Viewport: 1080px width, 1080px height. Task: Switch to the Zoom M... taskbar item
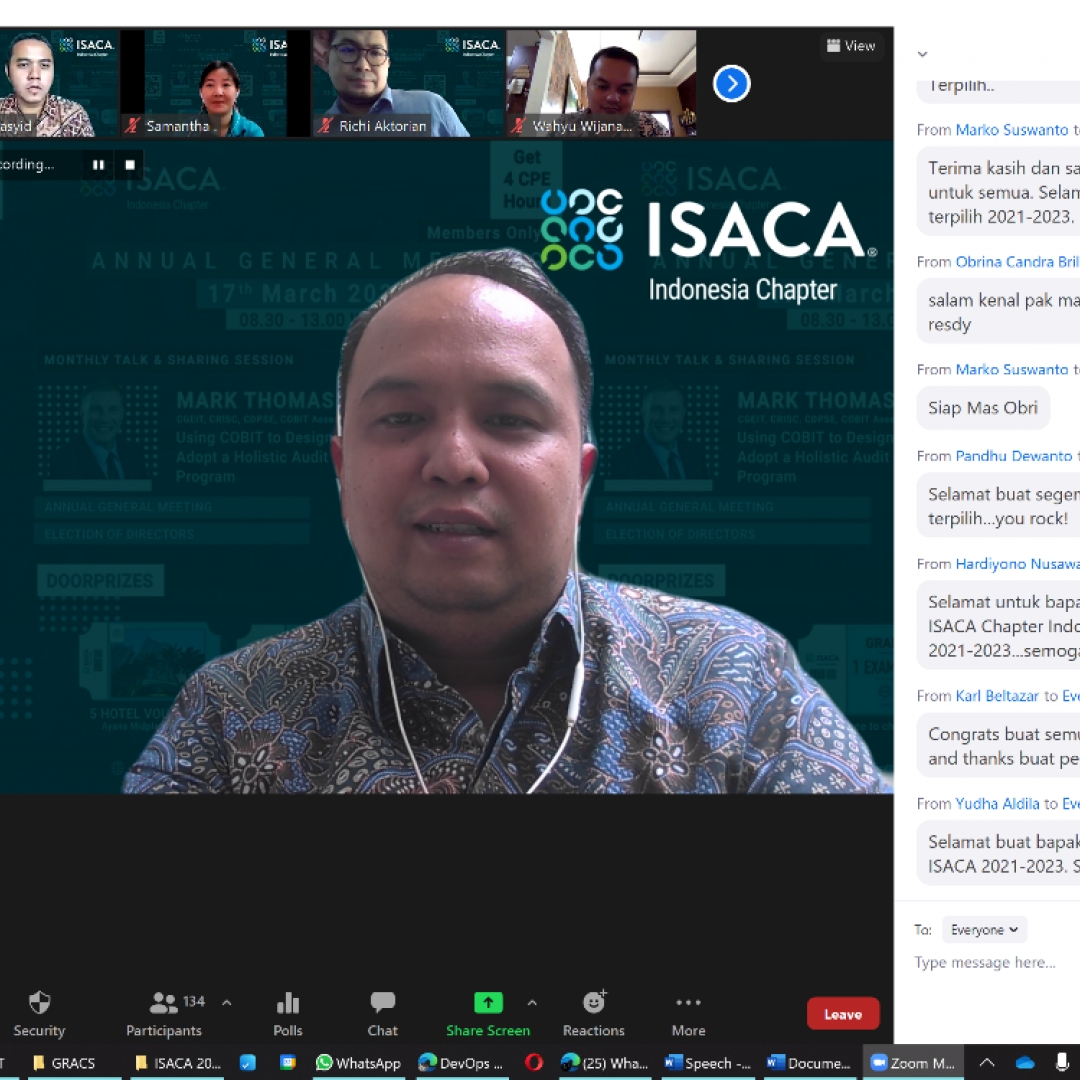(913, 1063)
